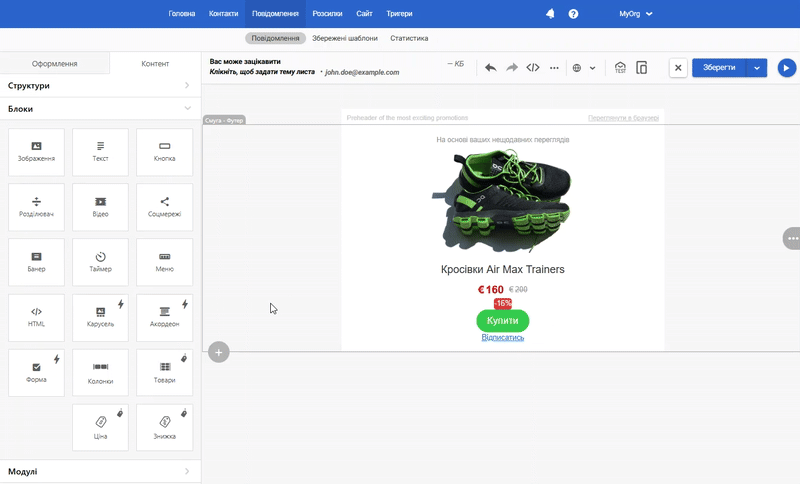Open notifications bell
Viewport: 800px width, 484px height.
(550, 14)
